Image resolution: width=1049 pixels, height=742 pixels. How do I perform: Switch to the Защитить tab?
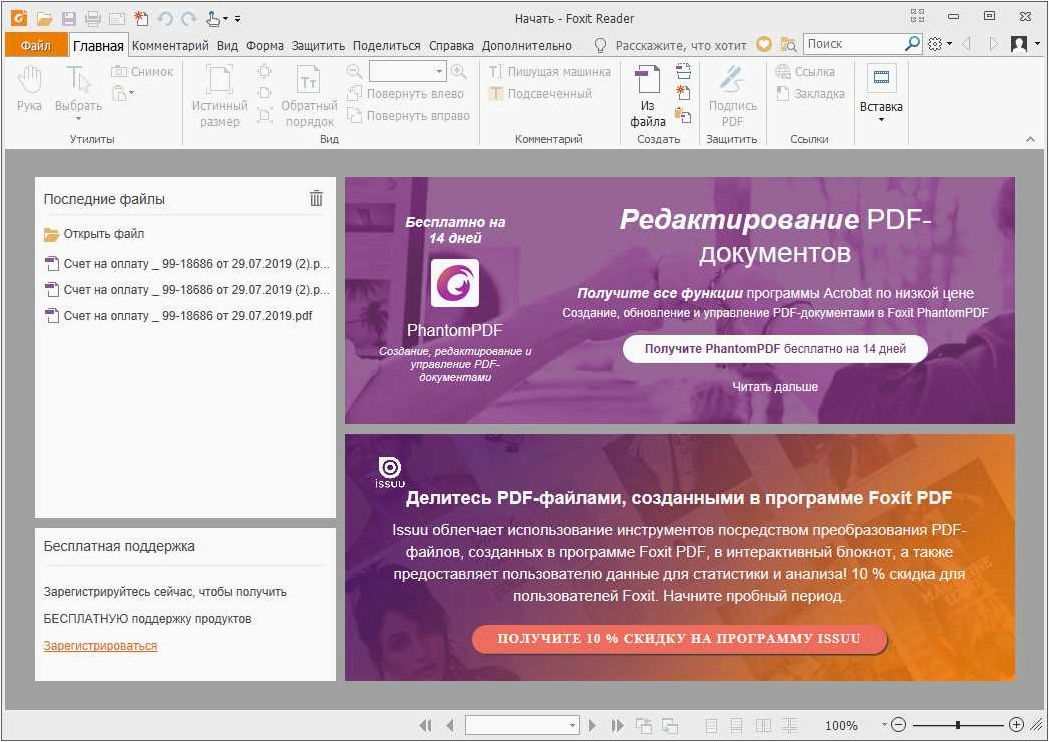coord(318,45)
